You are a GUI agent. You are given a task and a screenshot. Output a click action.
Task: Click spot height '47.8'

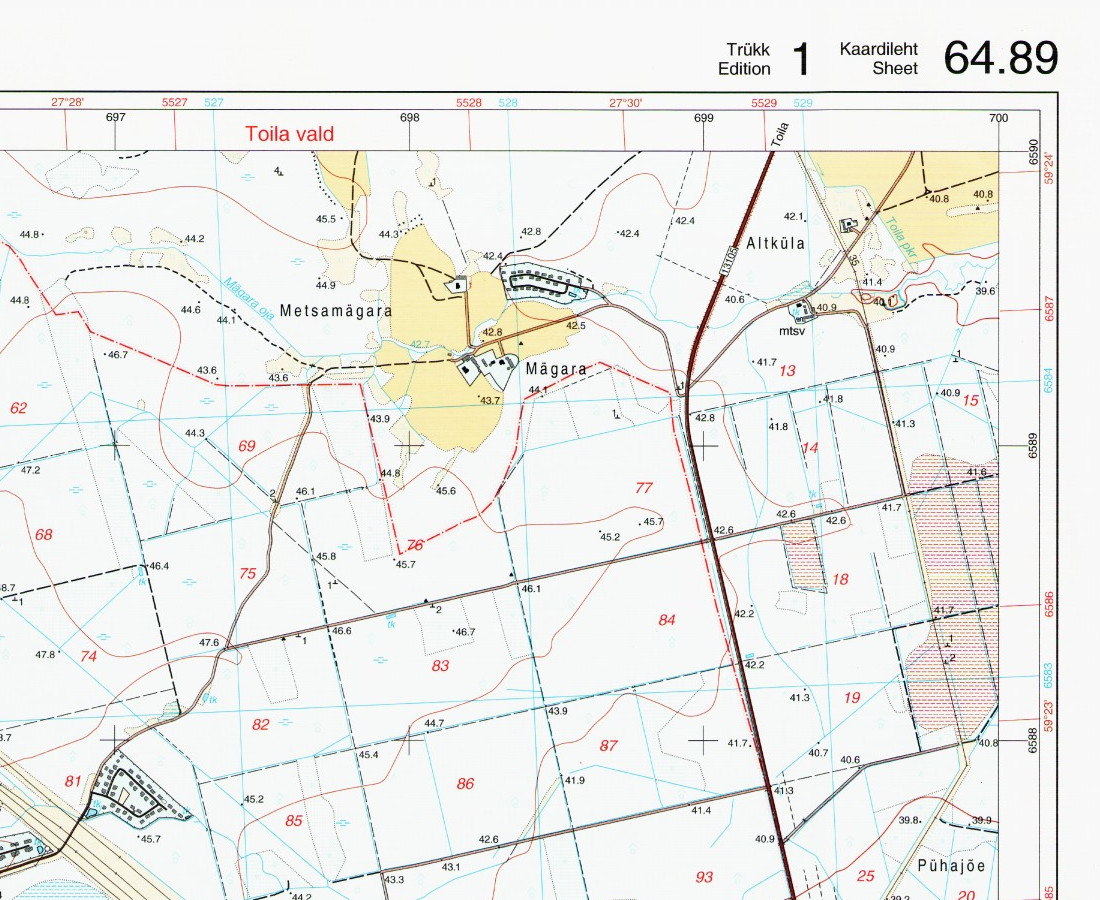44,654
